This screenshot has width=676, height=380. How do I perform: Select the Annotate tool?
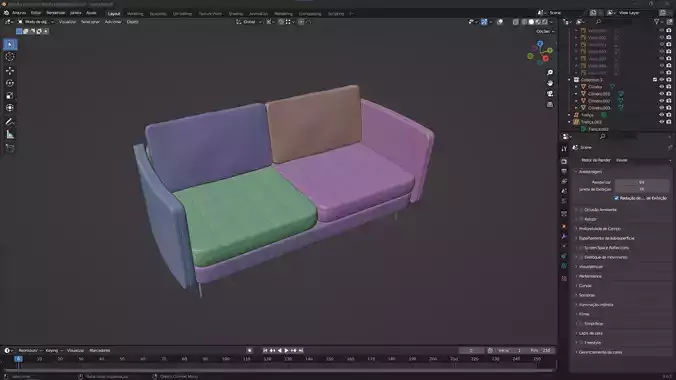[10, 122]
